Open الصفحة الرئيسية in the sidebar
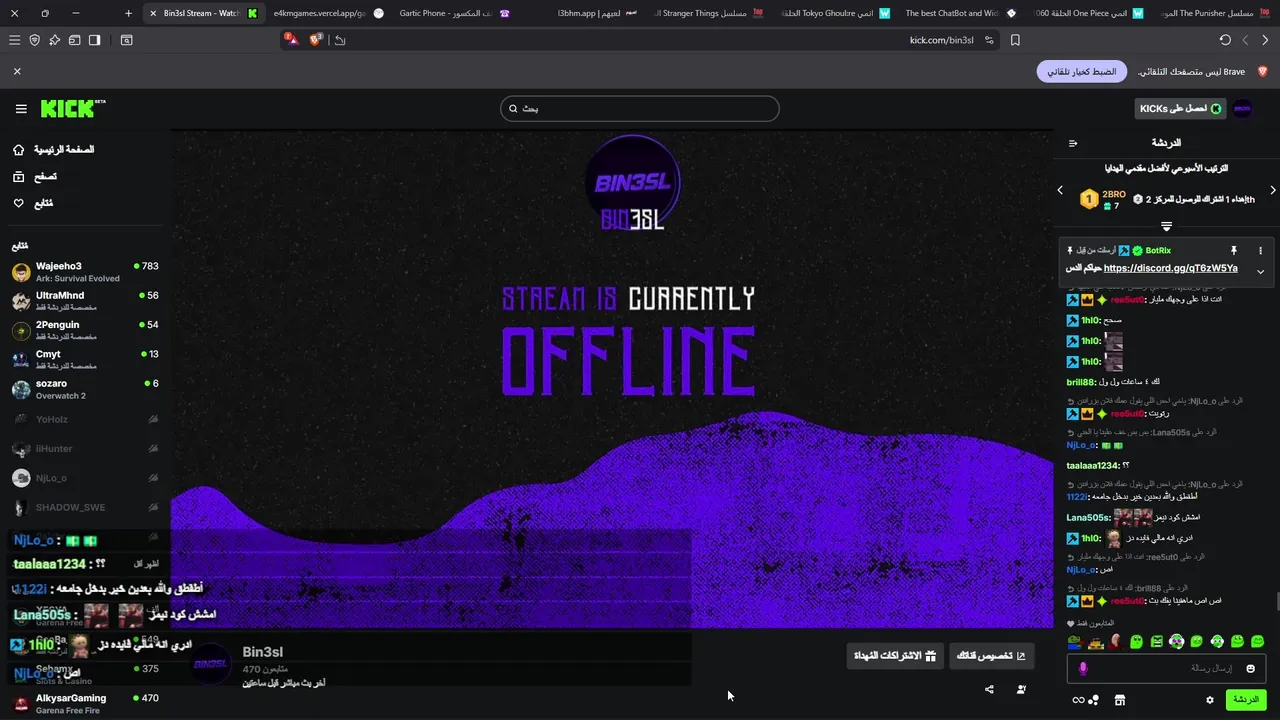This screenshot has height=720, width=1280. pyautogui.click(x=53, y=149)
